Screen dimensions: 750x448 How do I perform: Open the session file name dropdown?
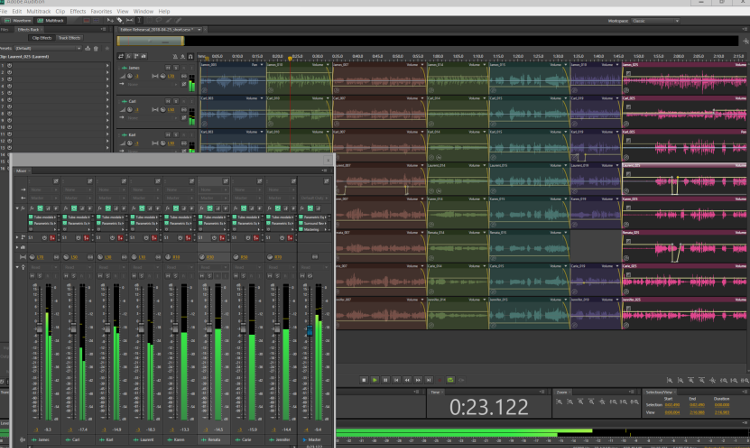(x=199, y=30)
